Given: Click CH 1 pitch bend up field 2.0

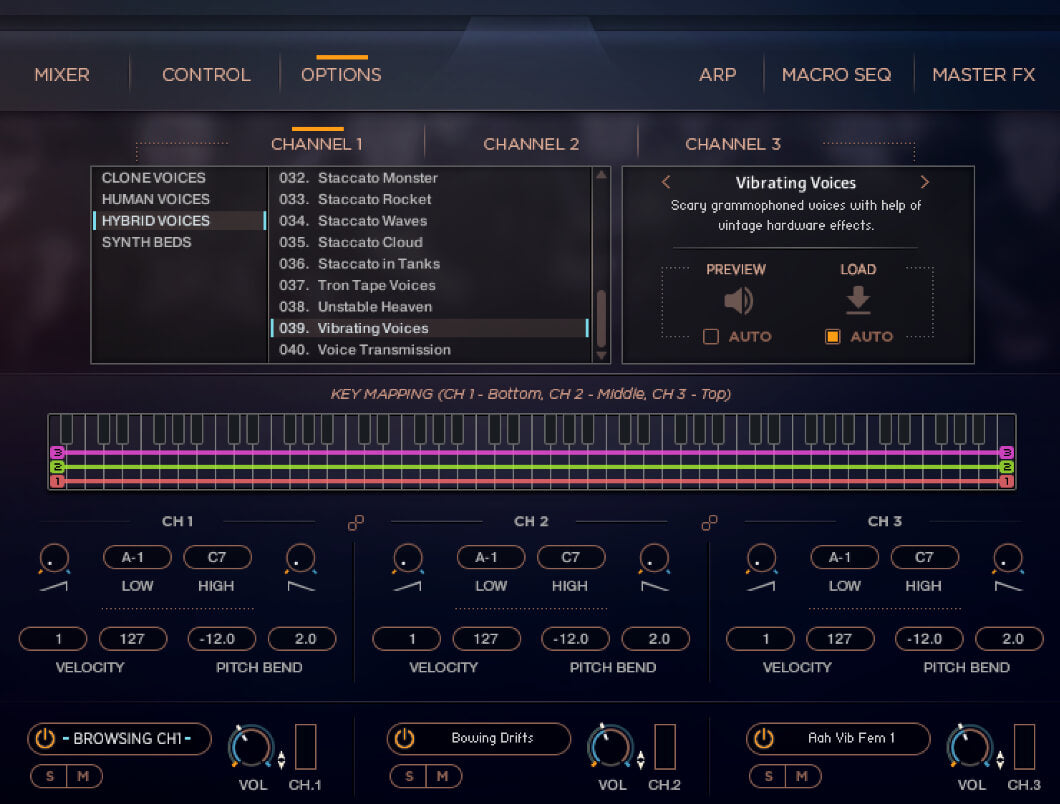Looking at the screenshot, I should [302, 638].
